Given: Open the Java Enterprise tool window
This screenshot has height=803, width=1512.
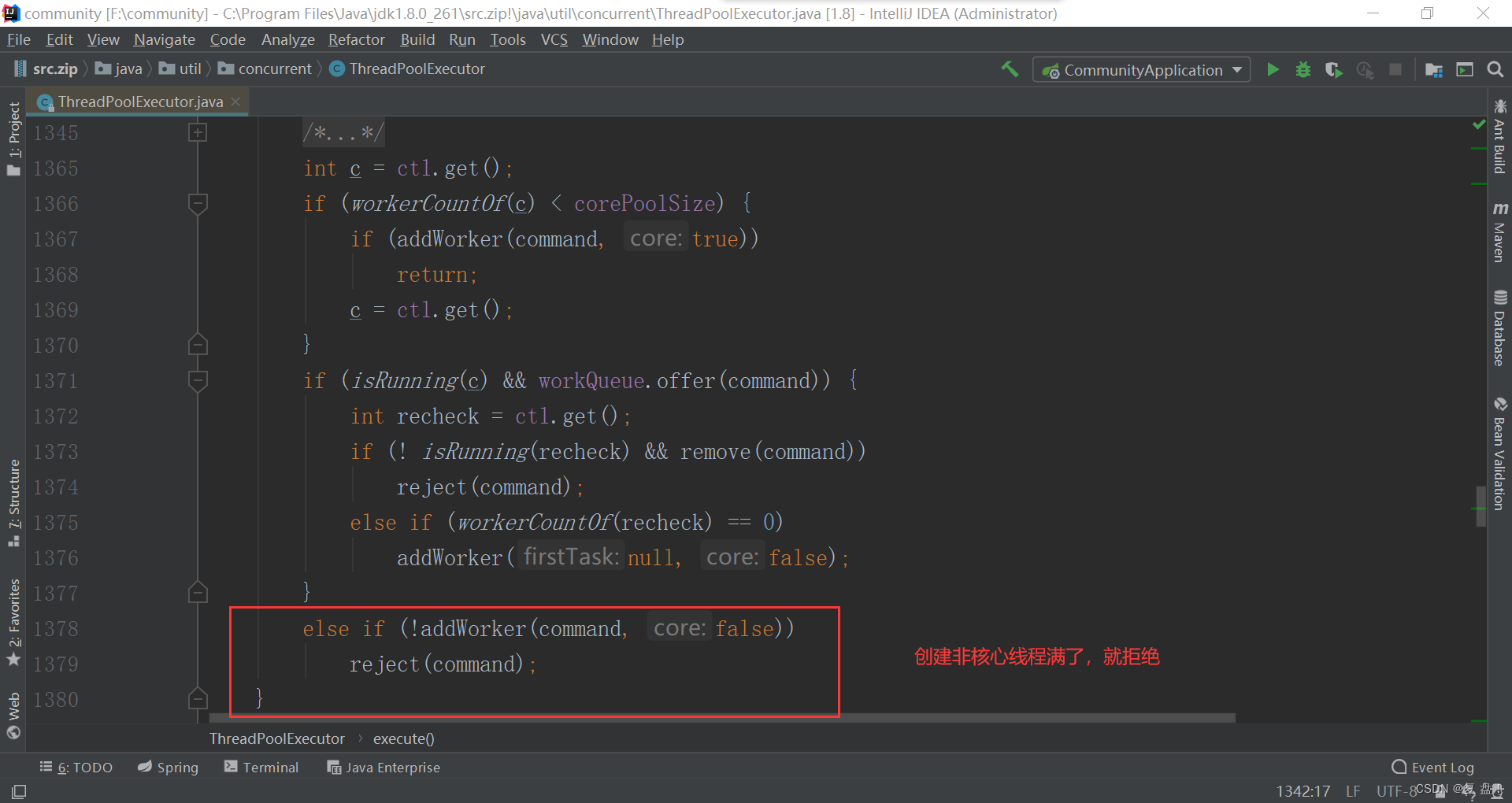Looking at the screenshot, I should (384, 768).
